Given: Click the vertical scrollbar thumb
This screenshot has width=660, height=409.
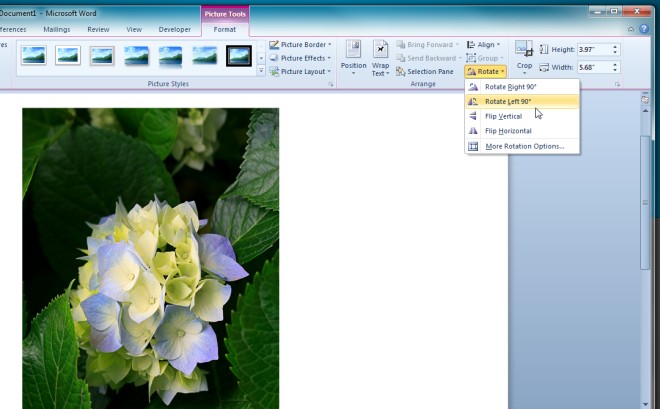Looking at the screenshot, I should pos(645,203).
